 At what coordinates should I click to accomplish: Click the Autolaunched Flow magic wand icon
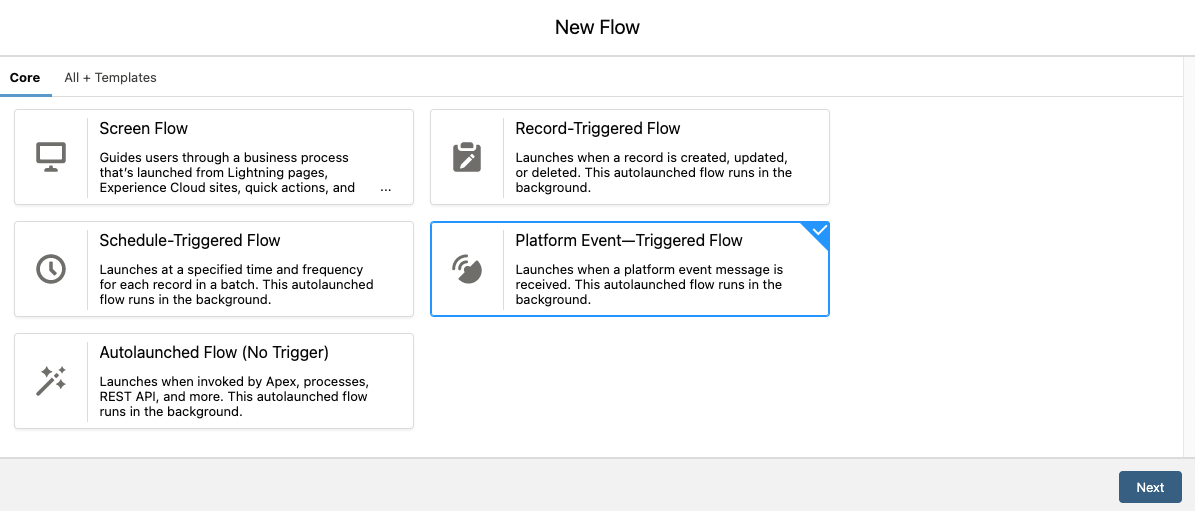(51, 381)
